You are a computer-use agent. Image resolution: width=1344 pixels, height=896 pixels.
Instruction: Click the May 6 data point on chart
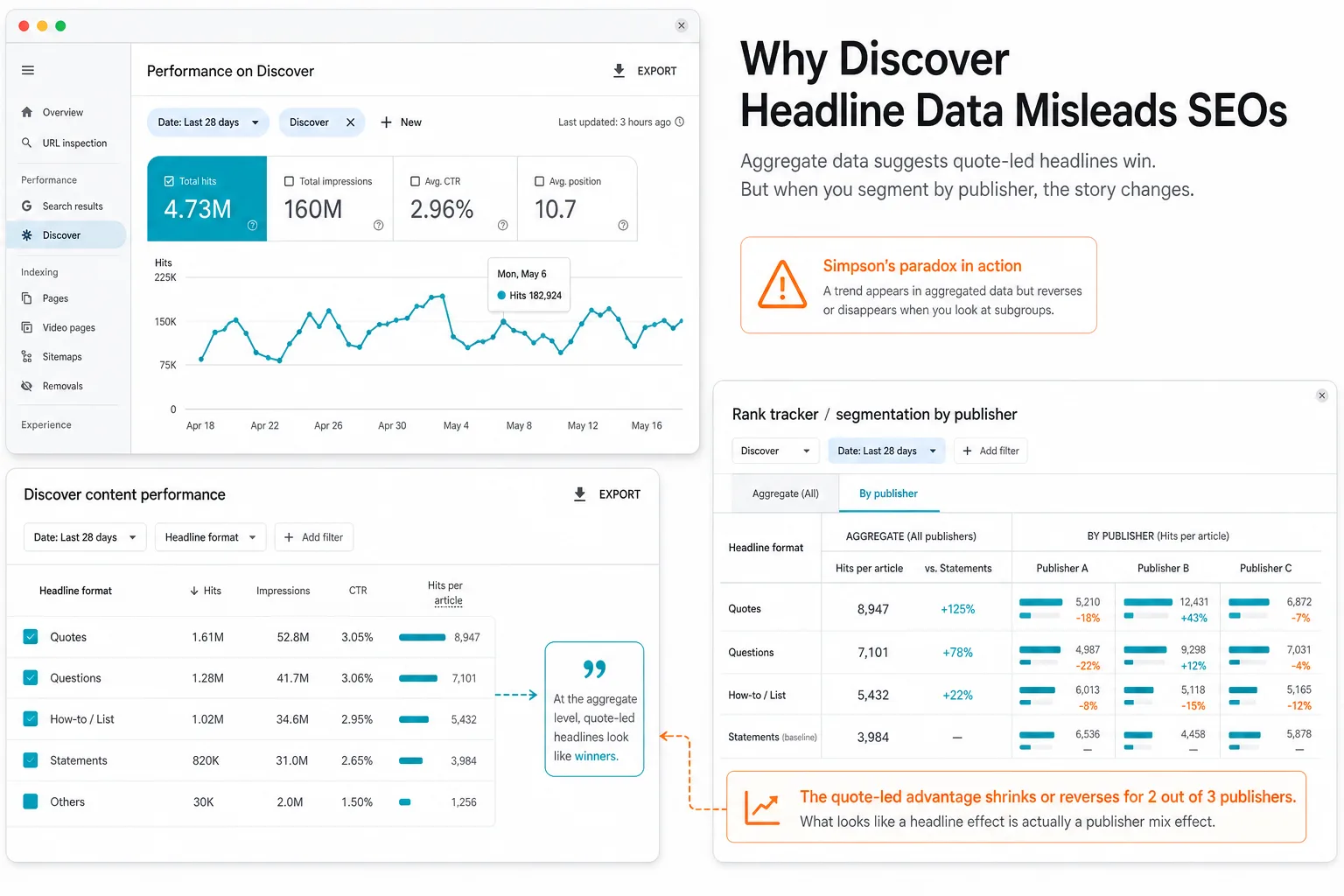[x=504, y=321]
